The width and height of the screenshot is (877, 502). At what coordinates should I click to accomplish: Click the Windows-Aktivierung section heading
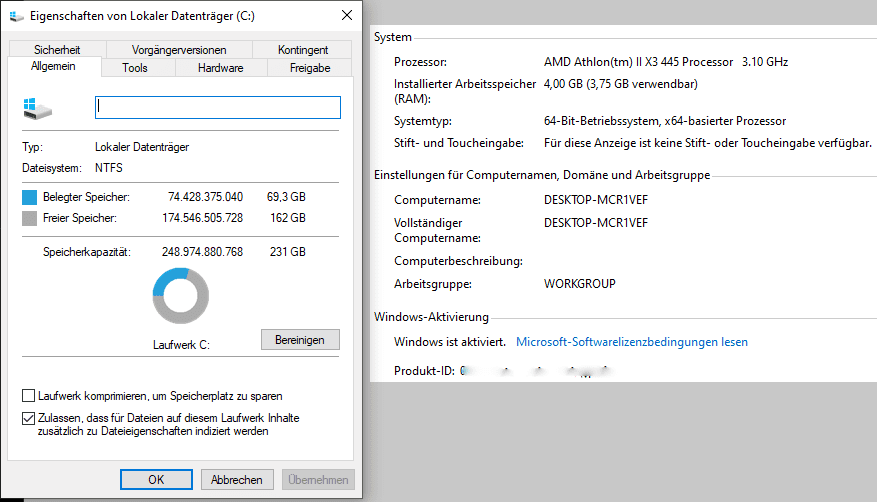coord(431,317)
